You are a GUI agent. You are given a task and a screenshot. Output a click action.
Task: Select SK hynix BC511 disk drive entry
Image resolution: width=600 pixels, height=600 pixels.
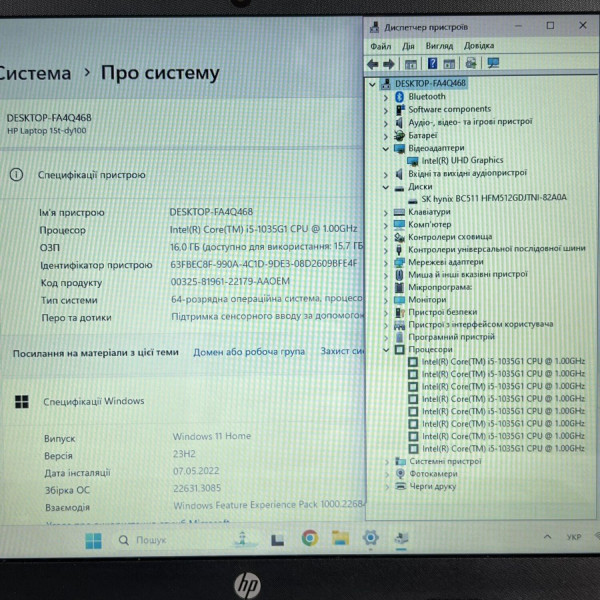pyautogui.click(x=494, y=198)
